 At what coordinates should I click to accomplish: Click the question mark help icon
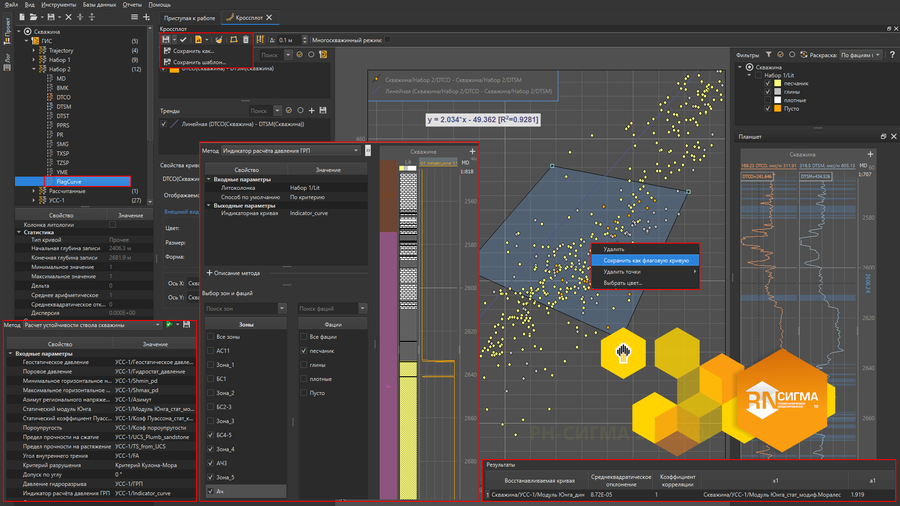point(892,55)
